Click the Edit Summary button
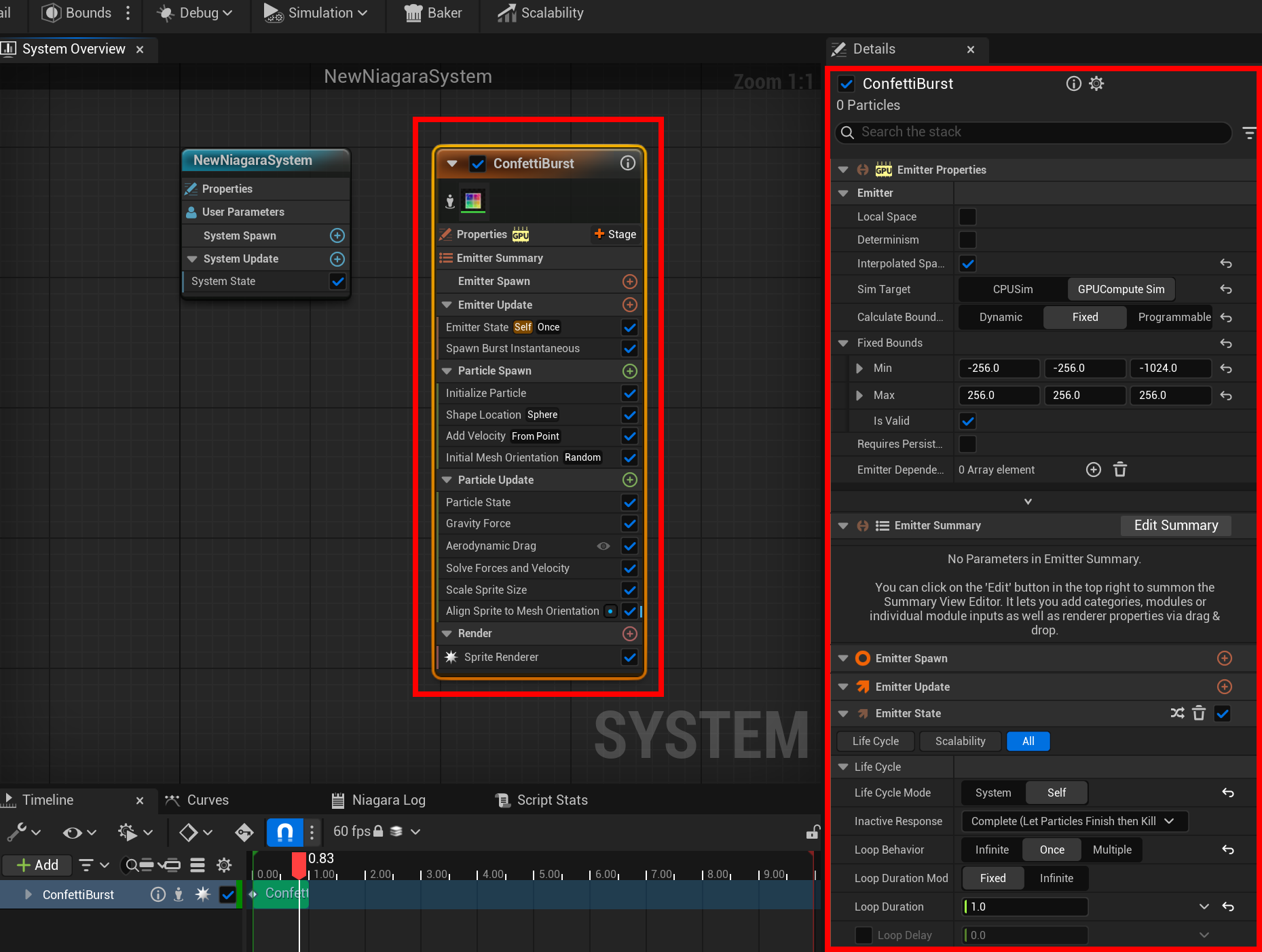 pos(1176,526)
